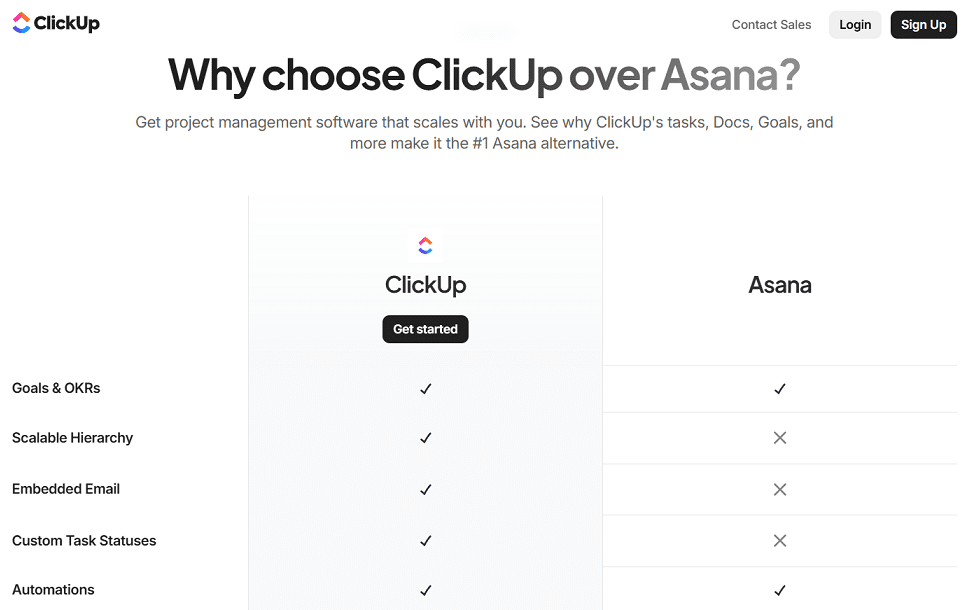This screenshot has height=610, width=964.
Task: Click Asana's Scalable Hierarchy X mark
Action: pyautogui.click(x=780, y=438)
